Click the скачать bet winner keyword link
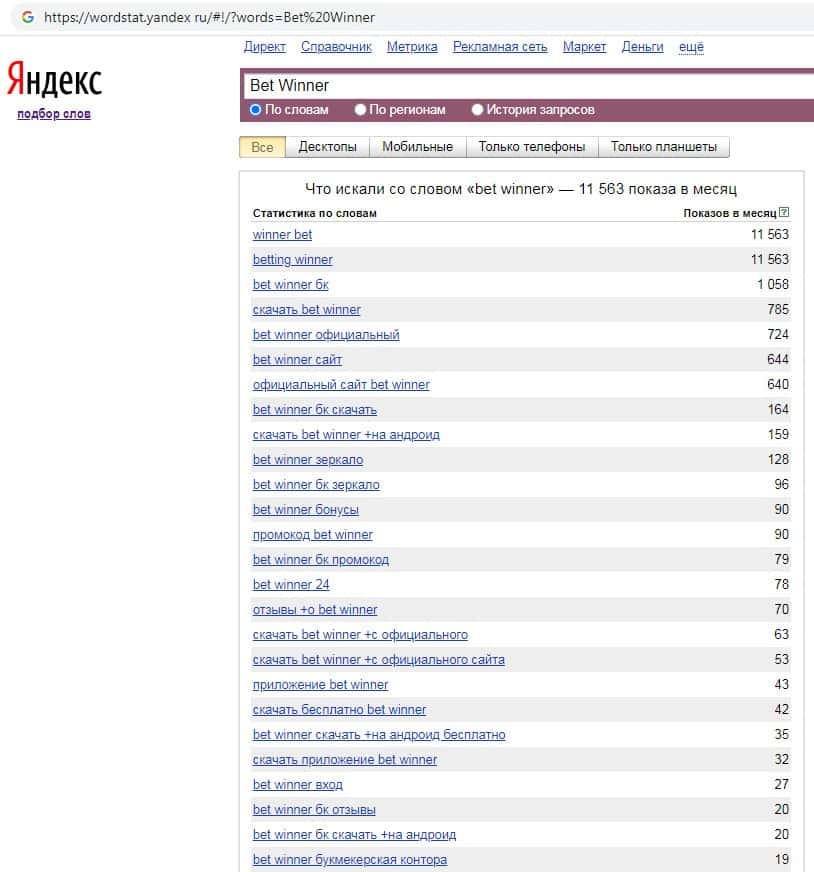This screenshot has width=814, height=872. pos(306,310)
